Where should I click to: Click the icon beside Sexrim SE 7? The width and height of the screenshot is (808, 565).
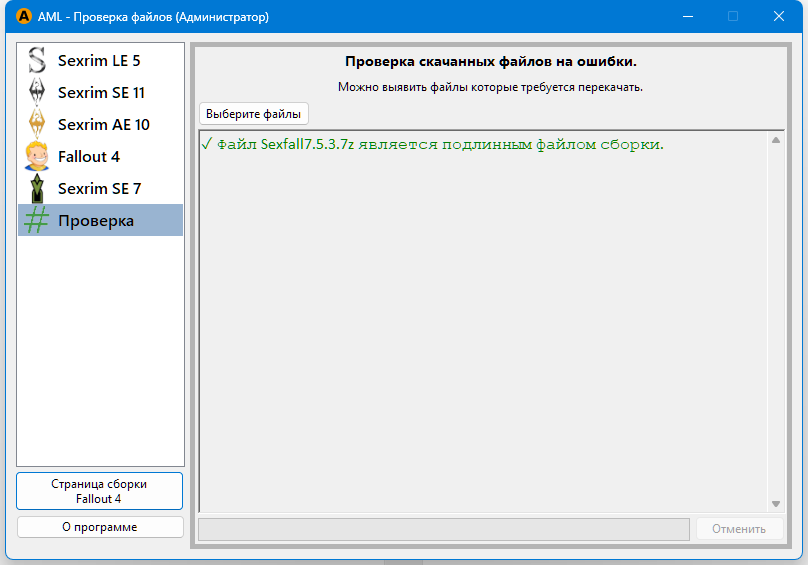(37, 188)
